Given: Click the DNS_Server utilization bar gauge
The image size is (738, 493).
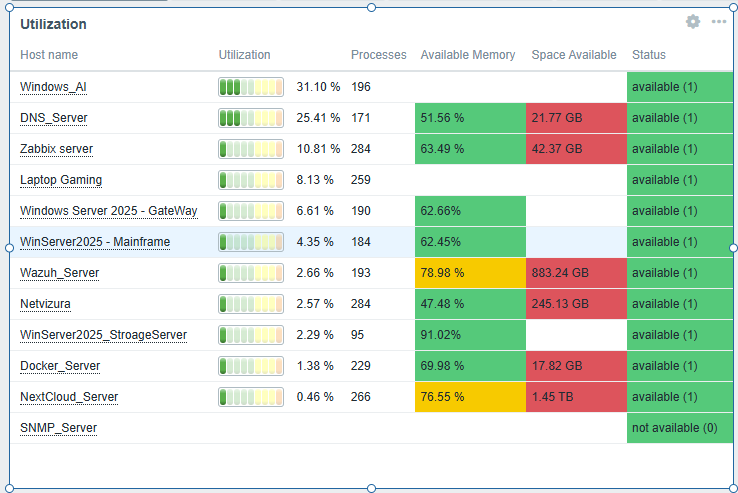Looking at the screenshot, I should (x=249, y=118).
